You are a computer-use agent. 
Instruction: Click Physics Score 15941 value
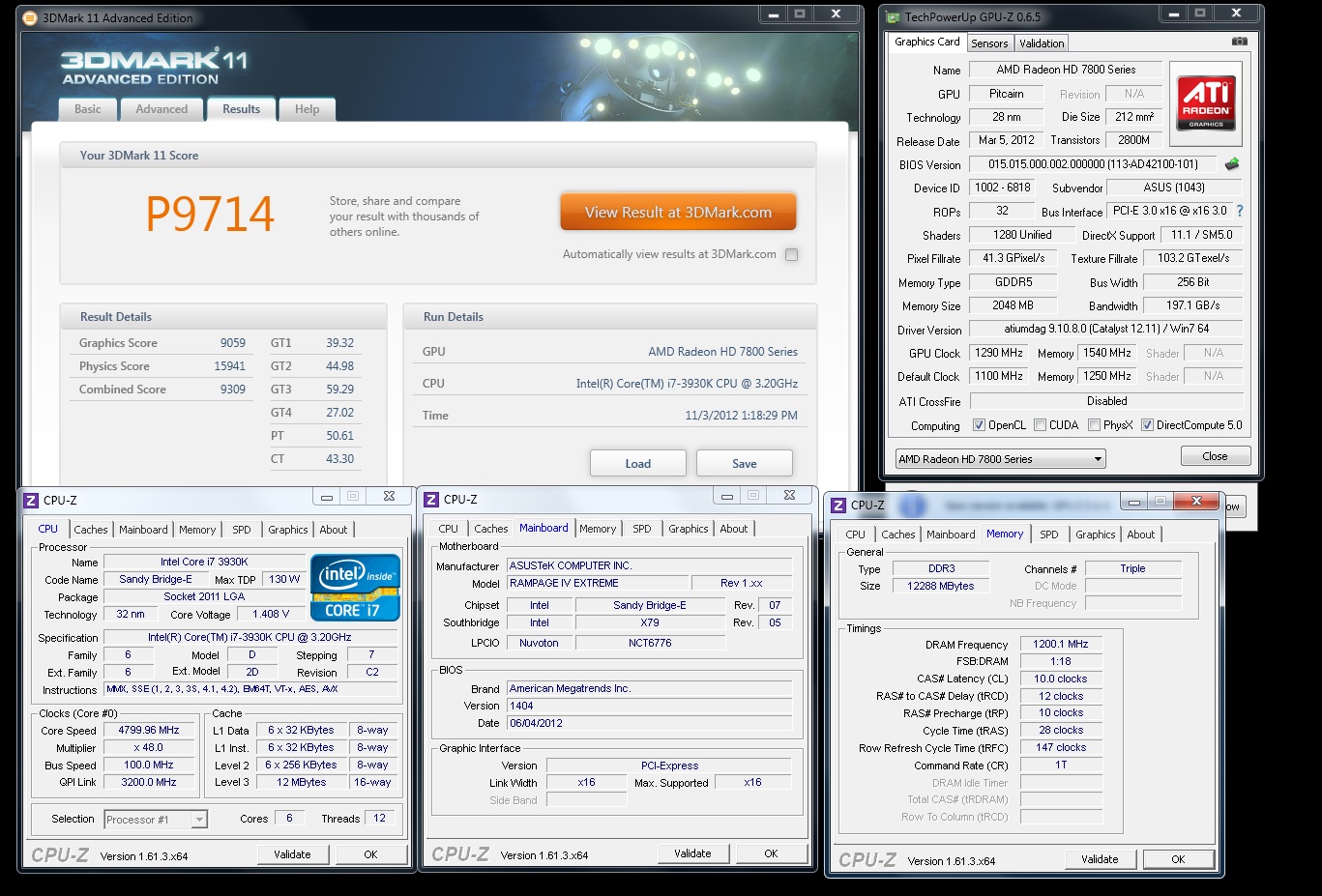(x=230, y=366)
